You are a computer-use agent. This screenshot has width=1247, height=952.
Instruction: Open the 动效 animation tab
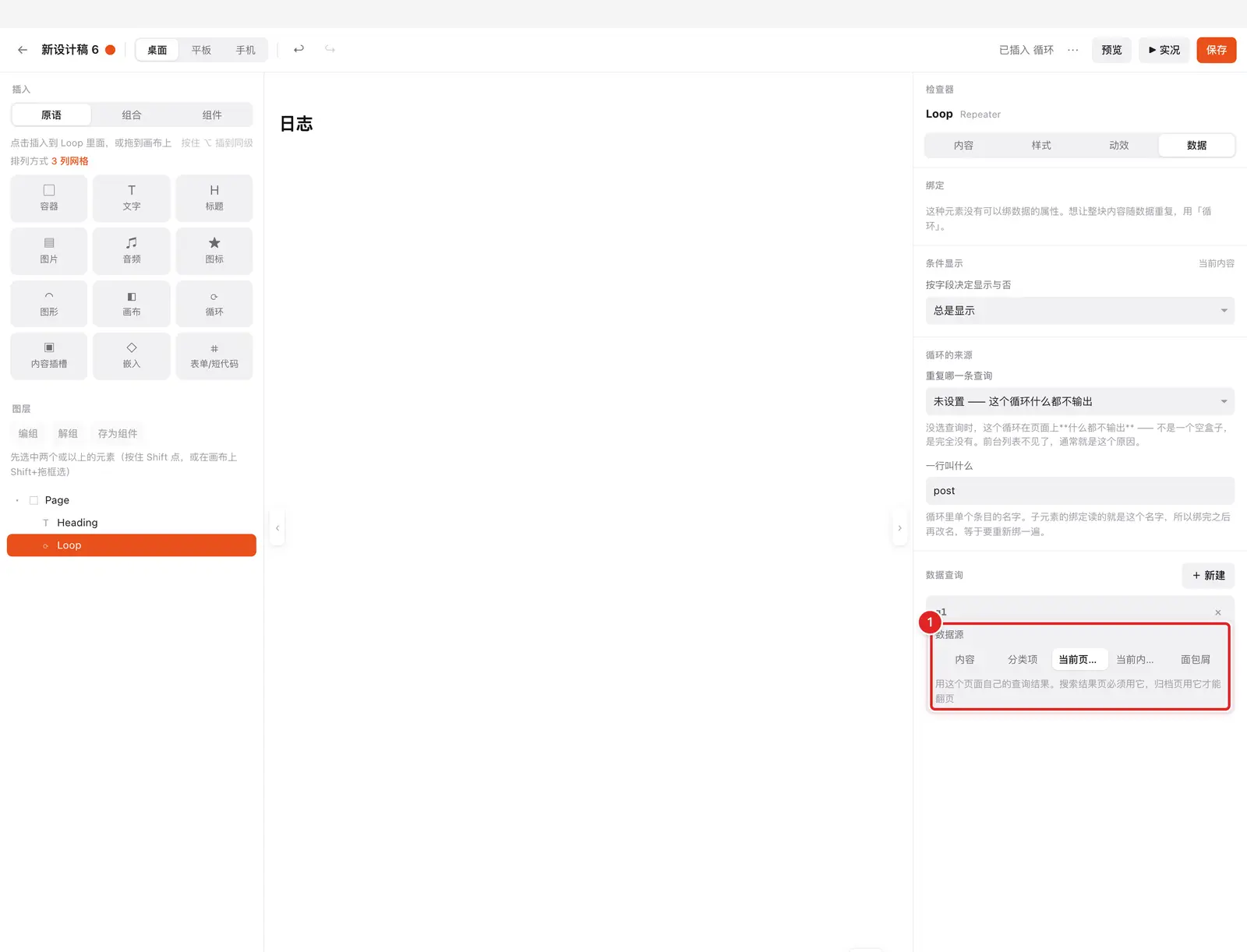point(1119,145)
